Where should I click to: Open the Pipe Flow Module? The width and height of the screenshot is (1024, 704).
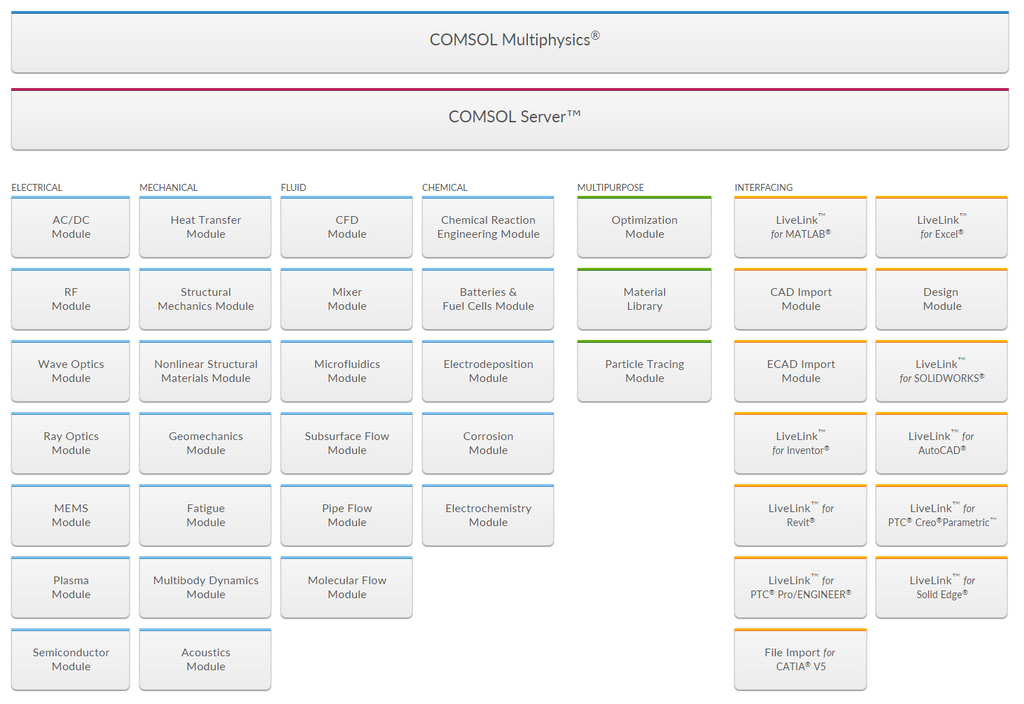(347, 515)
